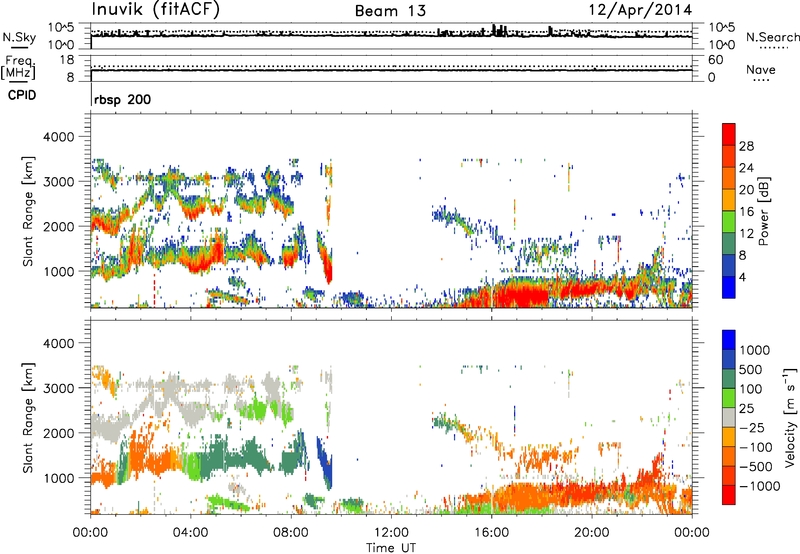This screenshot has height=554, width=800.
Task: Click the intense red power patch after 16:00
Action: 520,295
